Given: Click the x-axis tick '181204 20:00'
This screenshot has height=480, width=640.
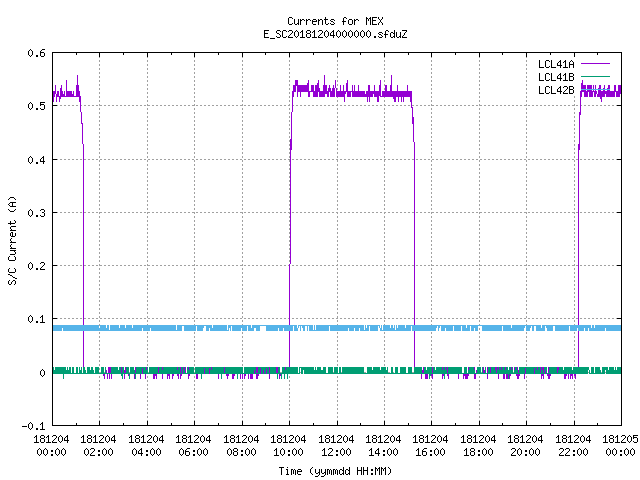Looking at the screenshot, I should coord(525,446).
